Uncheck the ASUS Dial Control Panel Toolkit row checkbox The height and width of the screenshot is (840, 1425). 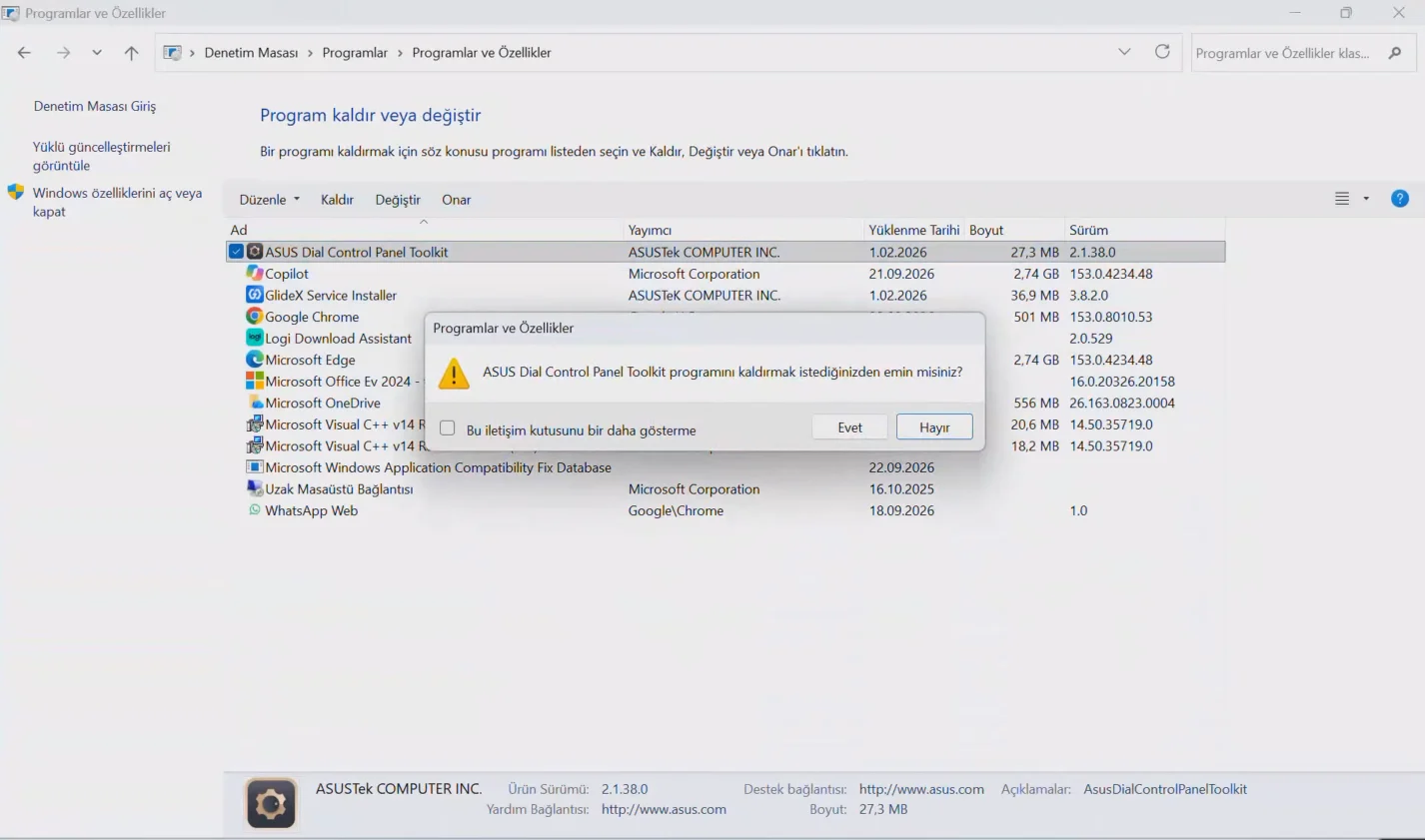click(x=236, y=252)
